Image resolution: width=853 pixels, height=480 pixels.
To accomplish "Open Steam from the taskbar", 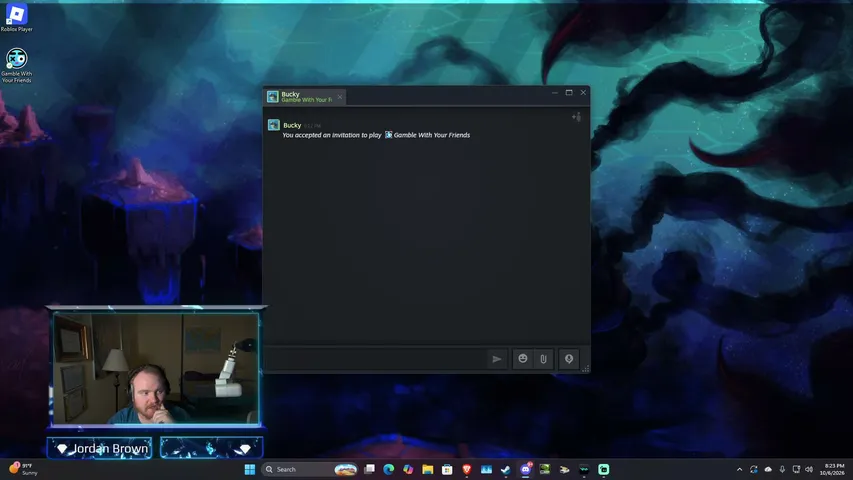I will coord(505,469).
